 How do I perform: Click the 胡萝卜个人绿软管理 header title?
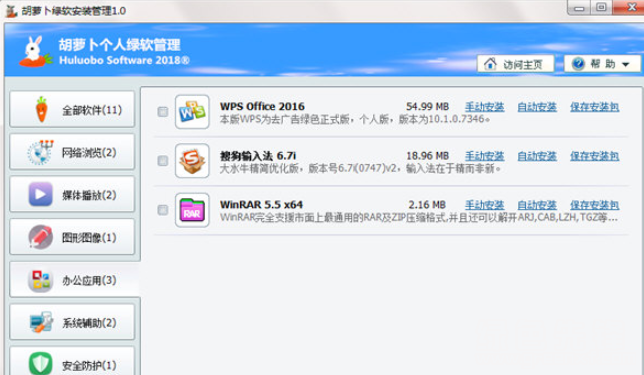pos(120,45)
